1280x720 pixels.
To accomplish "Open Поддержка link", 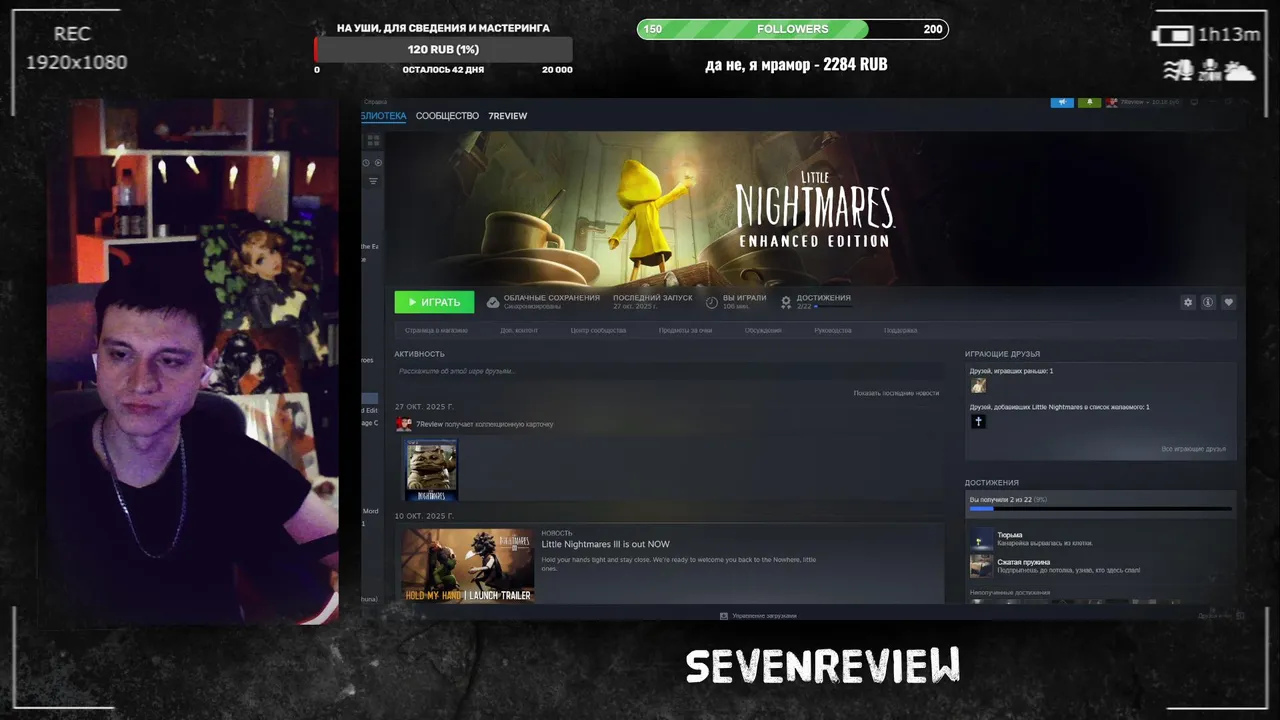I will point(900,330).
